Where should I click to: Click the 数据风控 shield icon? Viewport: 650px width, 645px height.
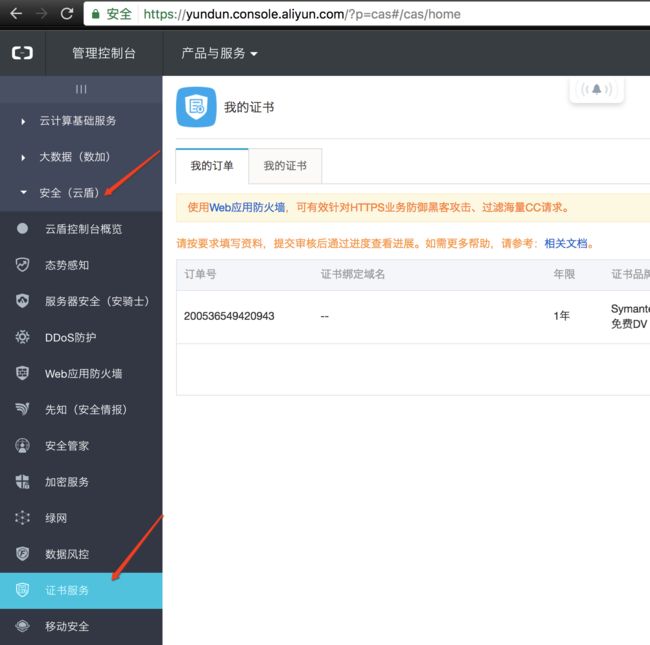pos(22,554)
